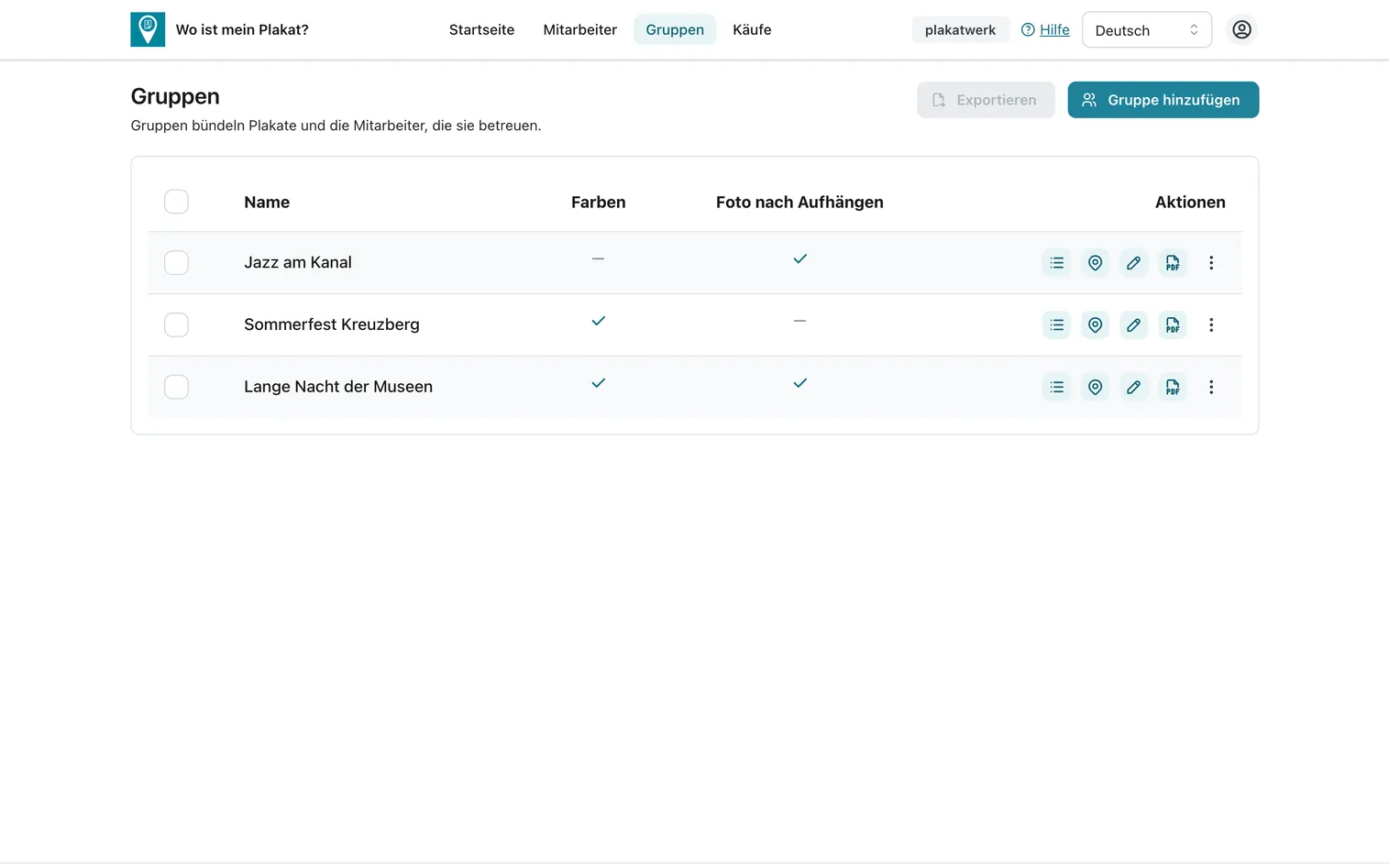Image resolution: width=1389 pixels, height=868 pixels.
Task: Click the Aktionen column header
Action: (x=1190, y=203)
